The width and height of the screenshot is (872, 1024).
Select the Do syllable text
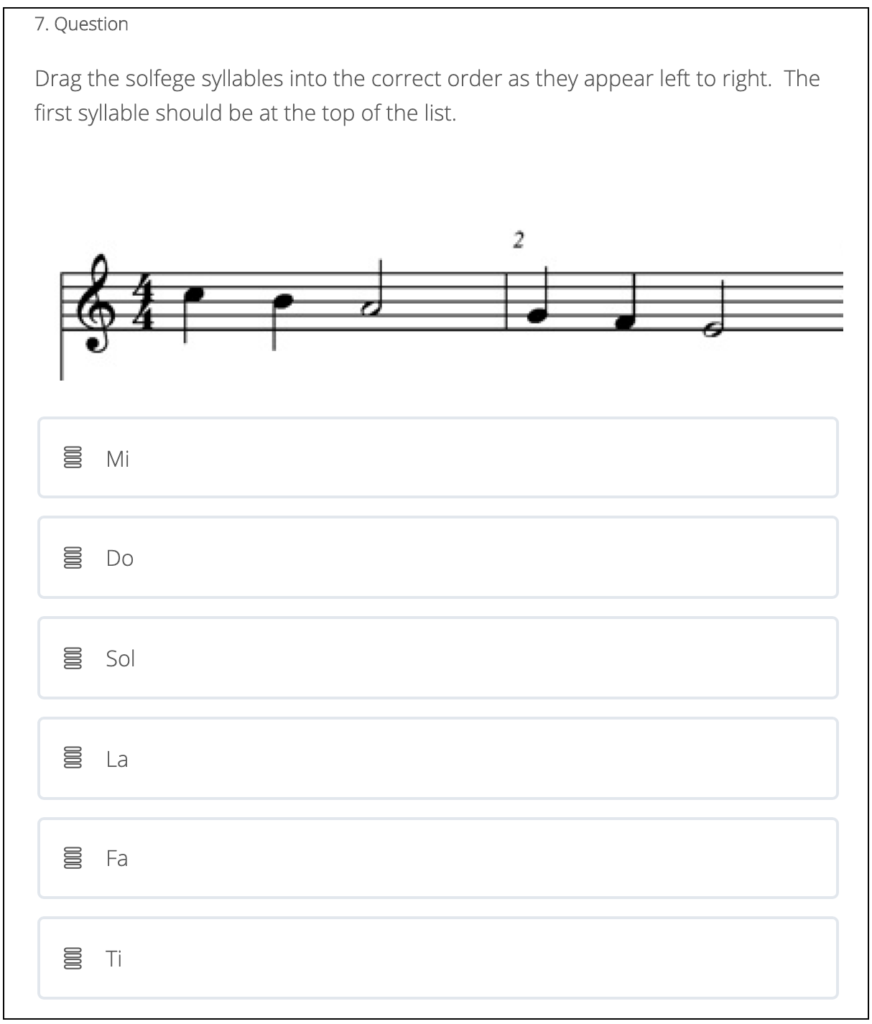(x=120, y=559)
